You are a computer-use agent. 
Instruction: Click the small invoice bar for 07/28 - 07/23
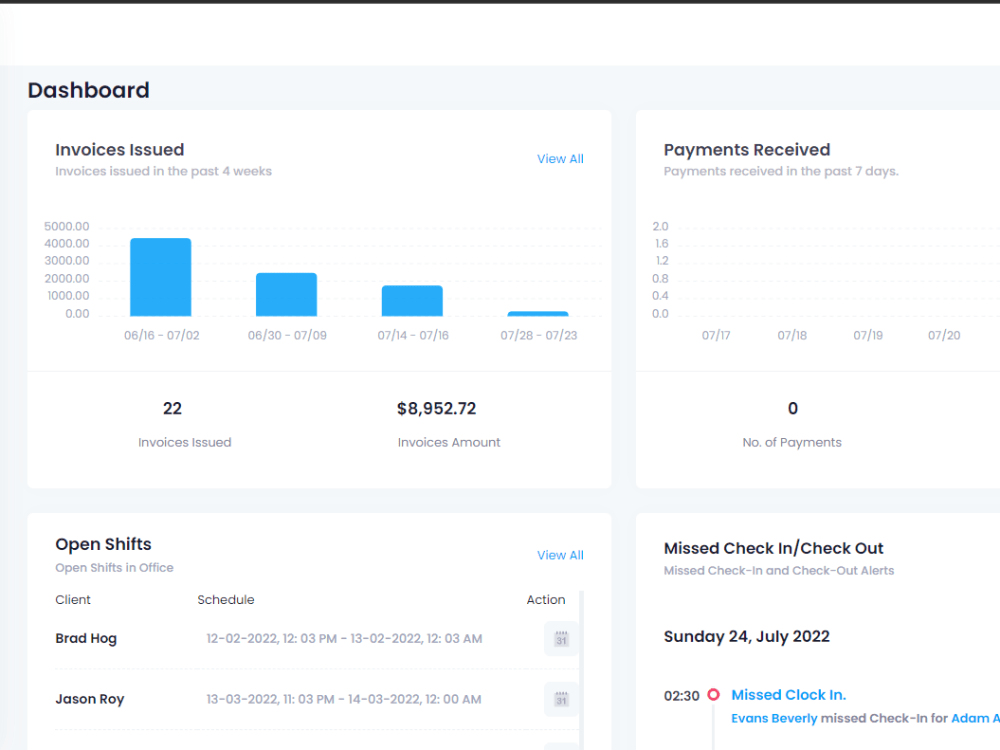point(538,312)
